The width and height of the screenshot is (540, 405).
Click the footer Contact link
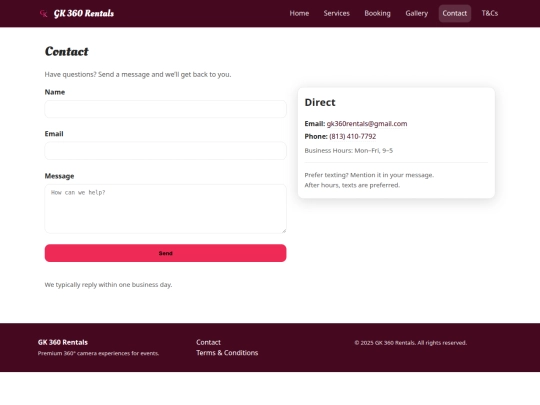208,342
